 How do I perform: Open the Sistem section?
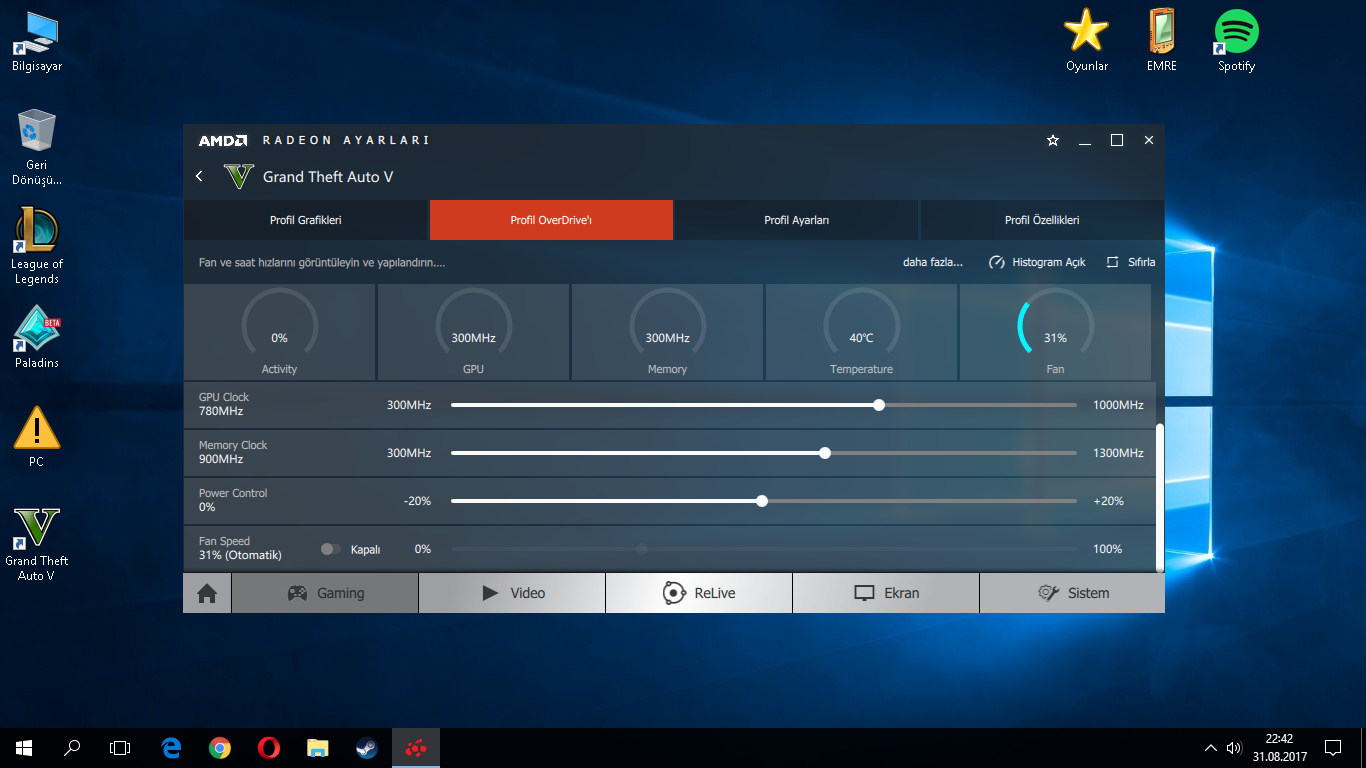[1072, 593]
